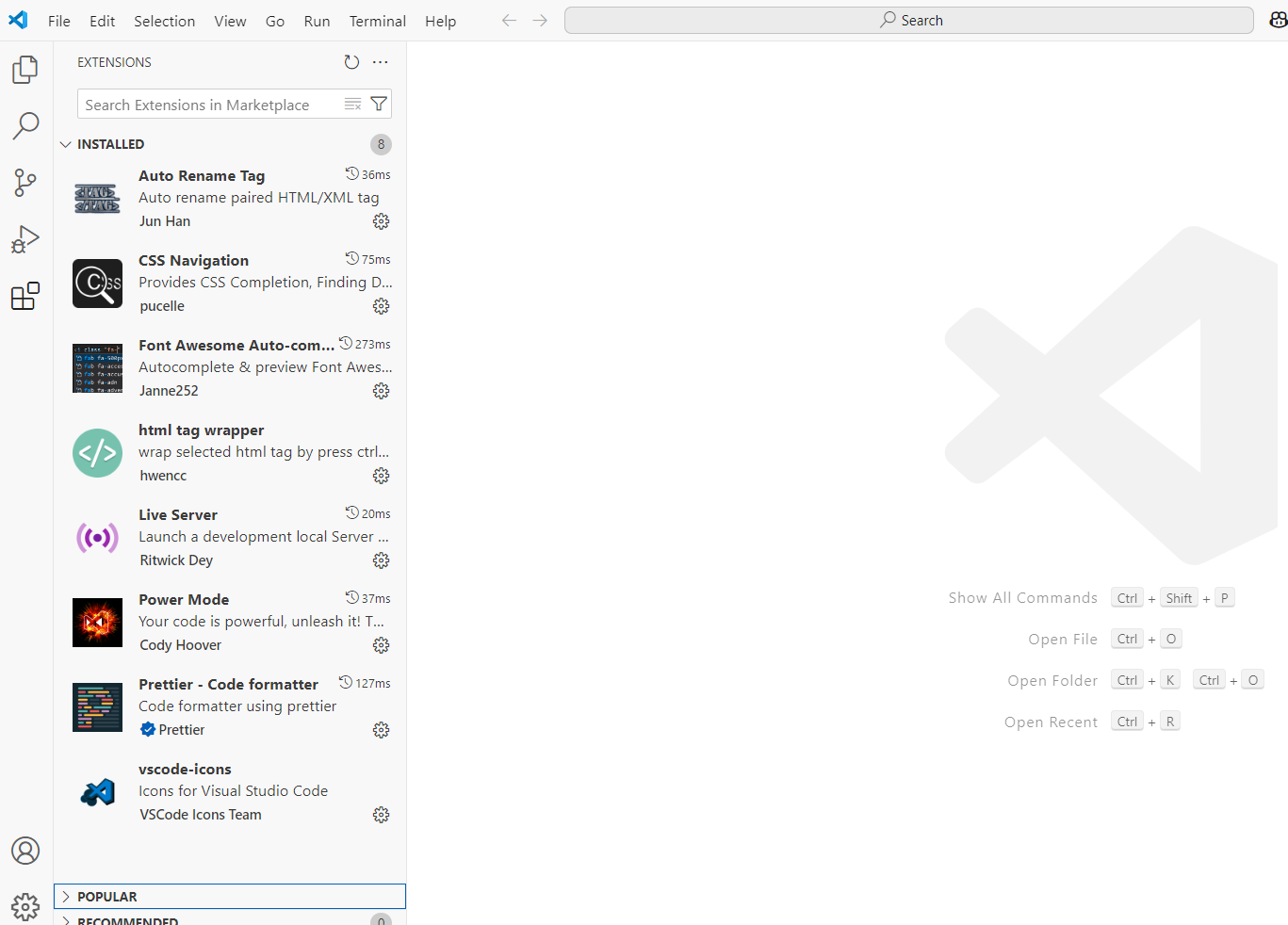Image resolution: width=1288 pixels, height=925 pixels.
Task: Click the VS Code logo in title bar
Action: [x=18, y=20]
